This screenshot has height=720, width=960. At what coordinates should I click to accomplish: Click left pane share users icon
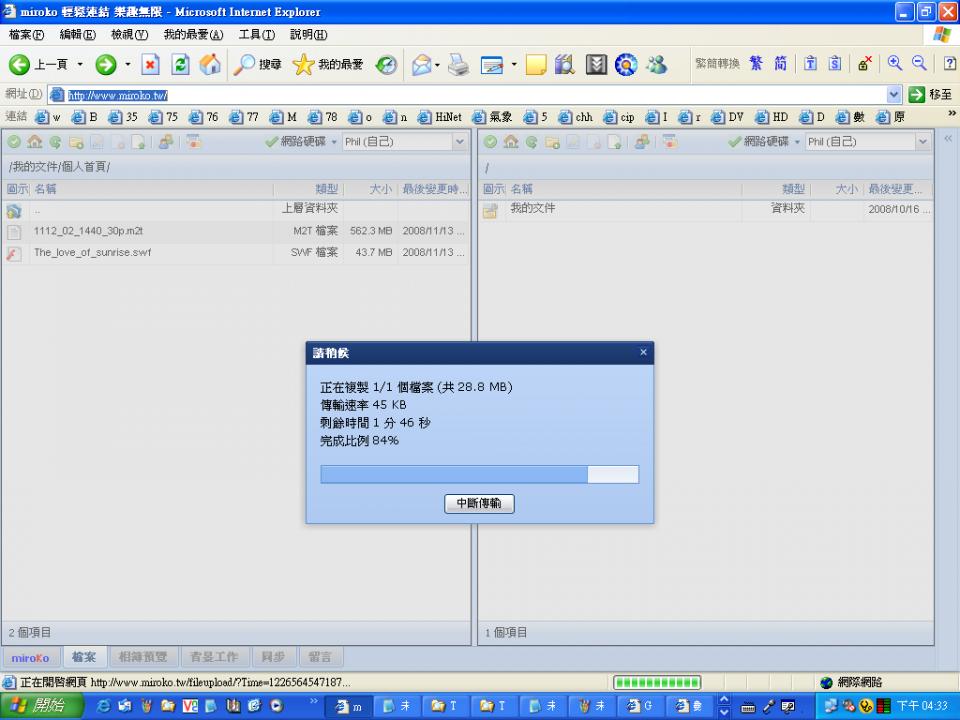tap(166, 142)
